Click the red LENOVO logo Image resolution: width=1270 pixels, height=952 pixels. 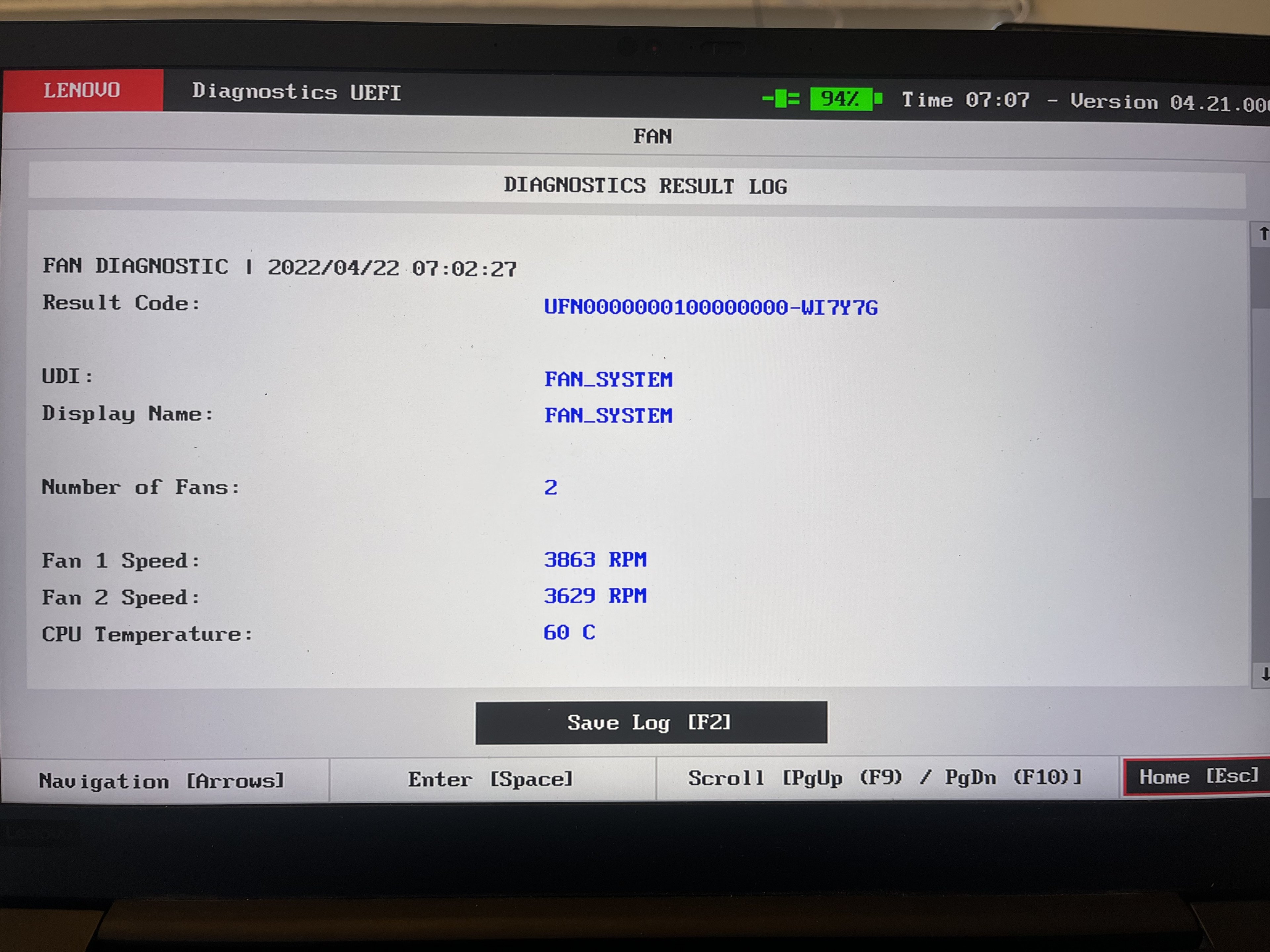tap(82, 91)
